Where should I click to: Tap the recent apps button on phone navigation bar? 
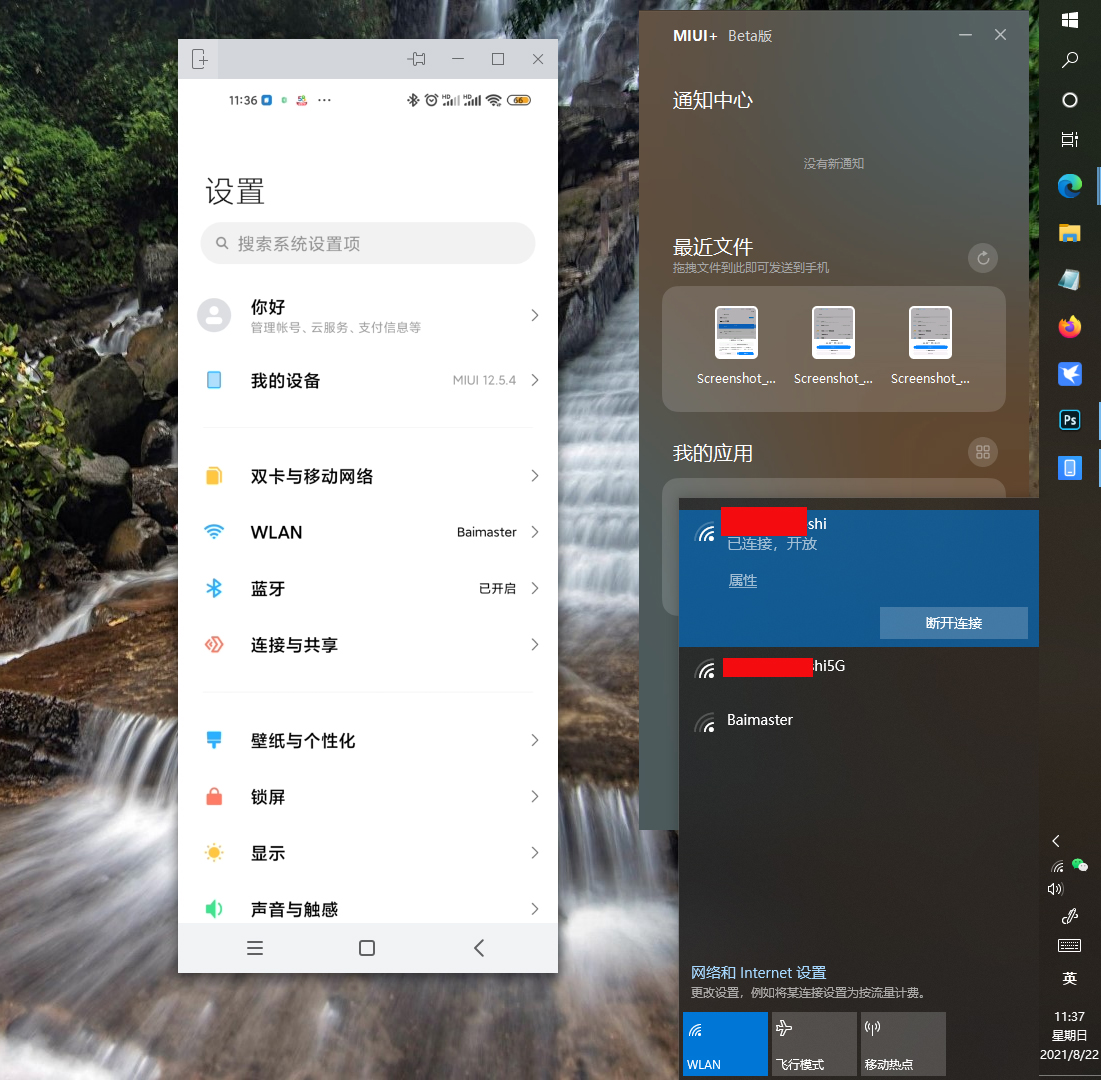pos(255,947)
